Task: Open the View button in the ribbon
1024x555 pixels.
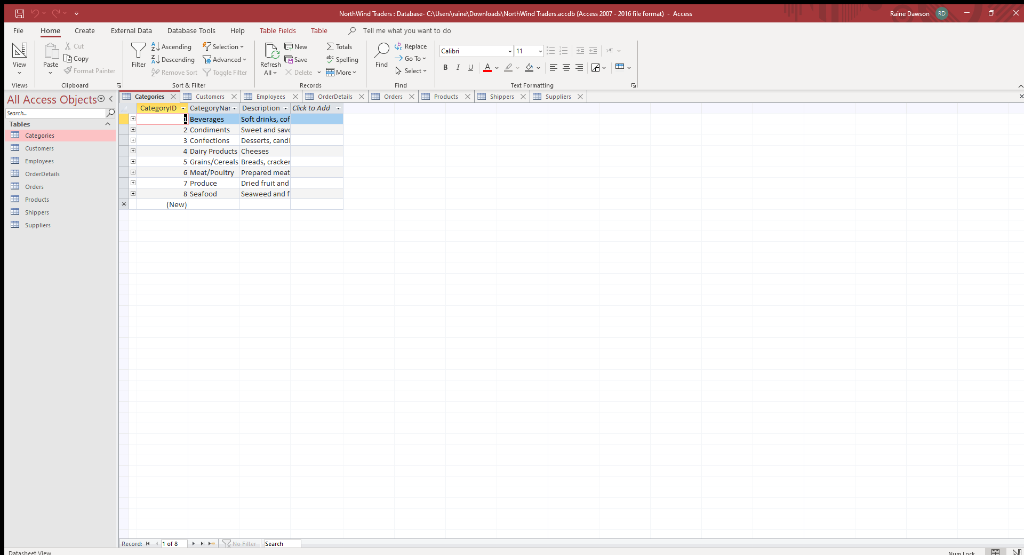Action: pyautogui.click(x=19, y=57)
